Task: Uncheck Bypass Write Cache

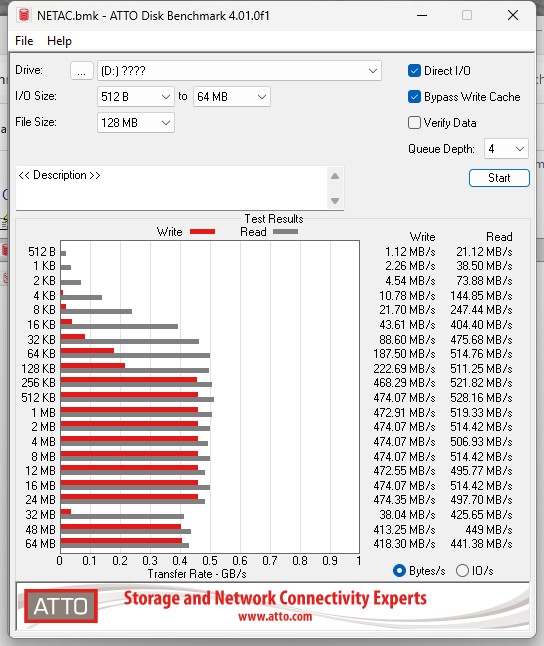Action: (414, 97)
